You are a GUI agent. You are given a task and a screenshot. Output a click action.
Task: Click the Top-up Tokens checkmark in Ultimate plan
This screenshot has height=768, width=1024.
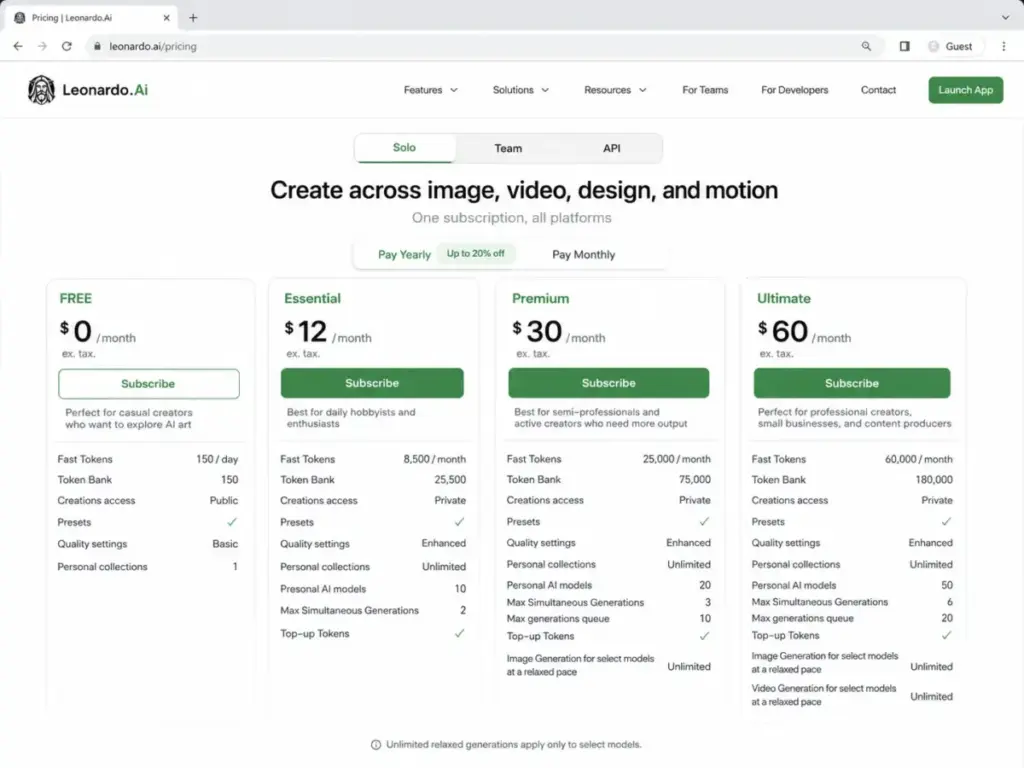(x=946, y=635)
